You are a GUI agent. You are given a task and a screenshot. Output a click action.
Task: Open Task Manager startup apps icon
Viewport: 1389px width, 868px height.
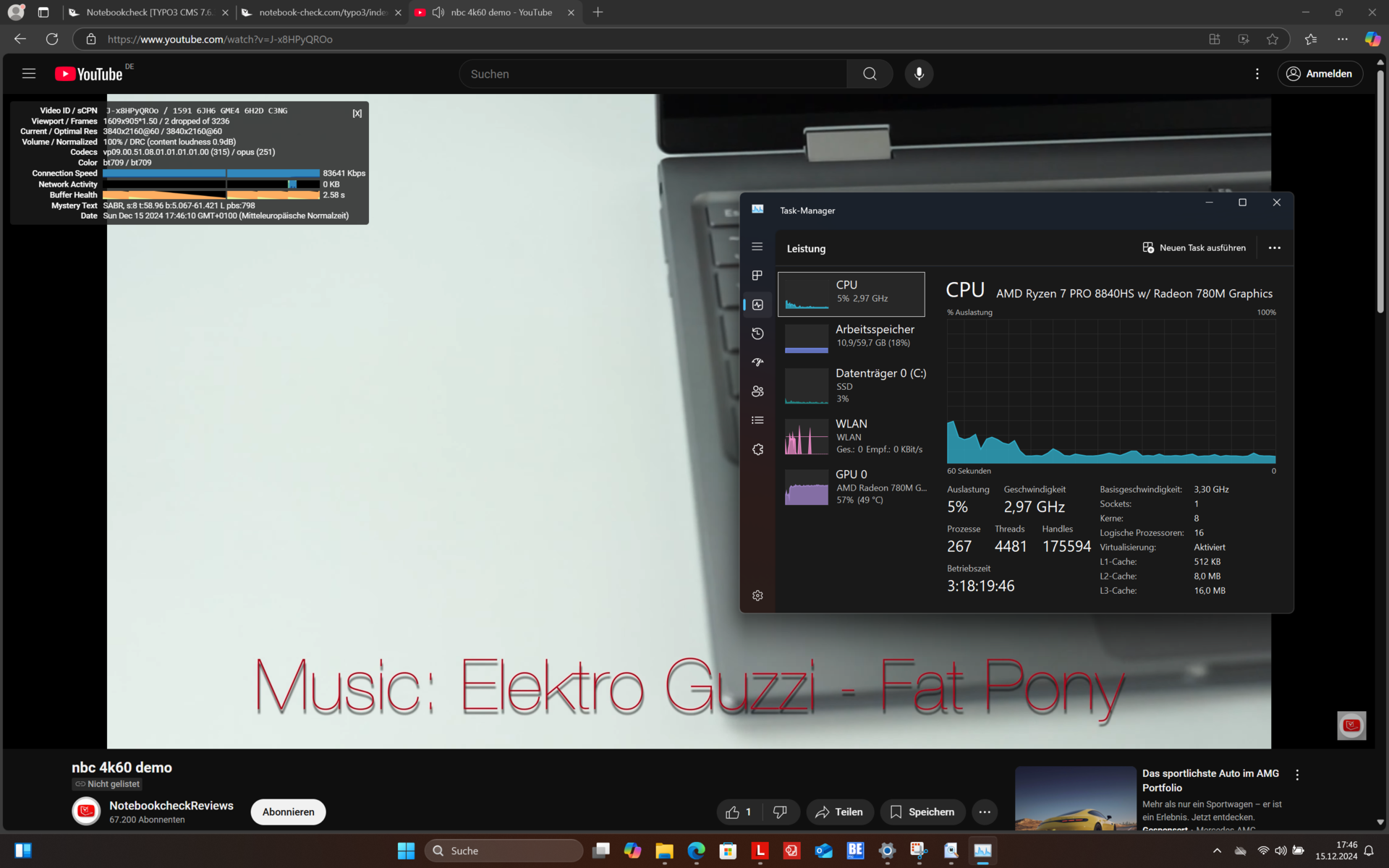[757, 362]
